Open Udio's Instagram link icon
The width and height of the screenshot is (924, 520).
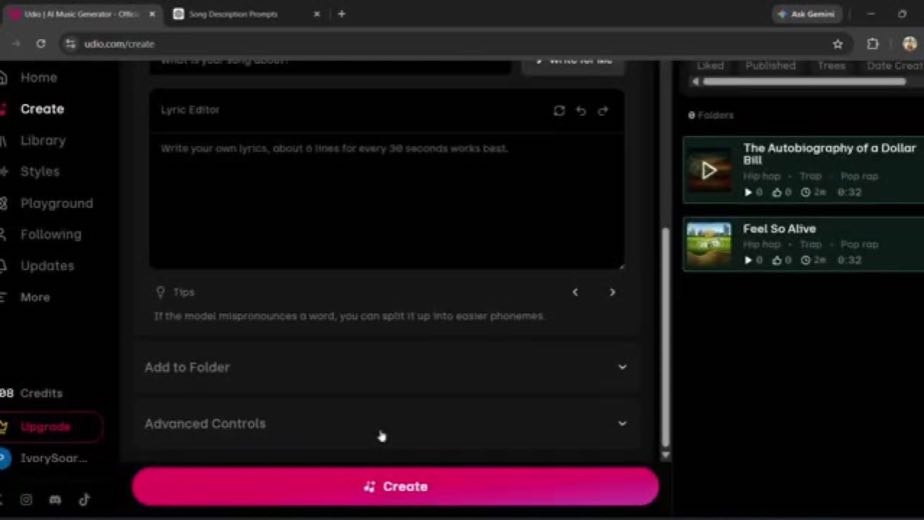click(26, 499)
